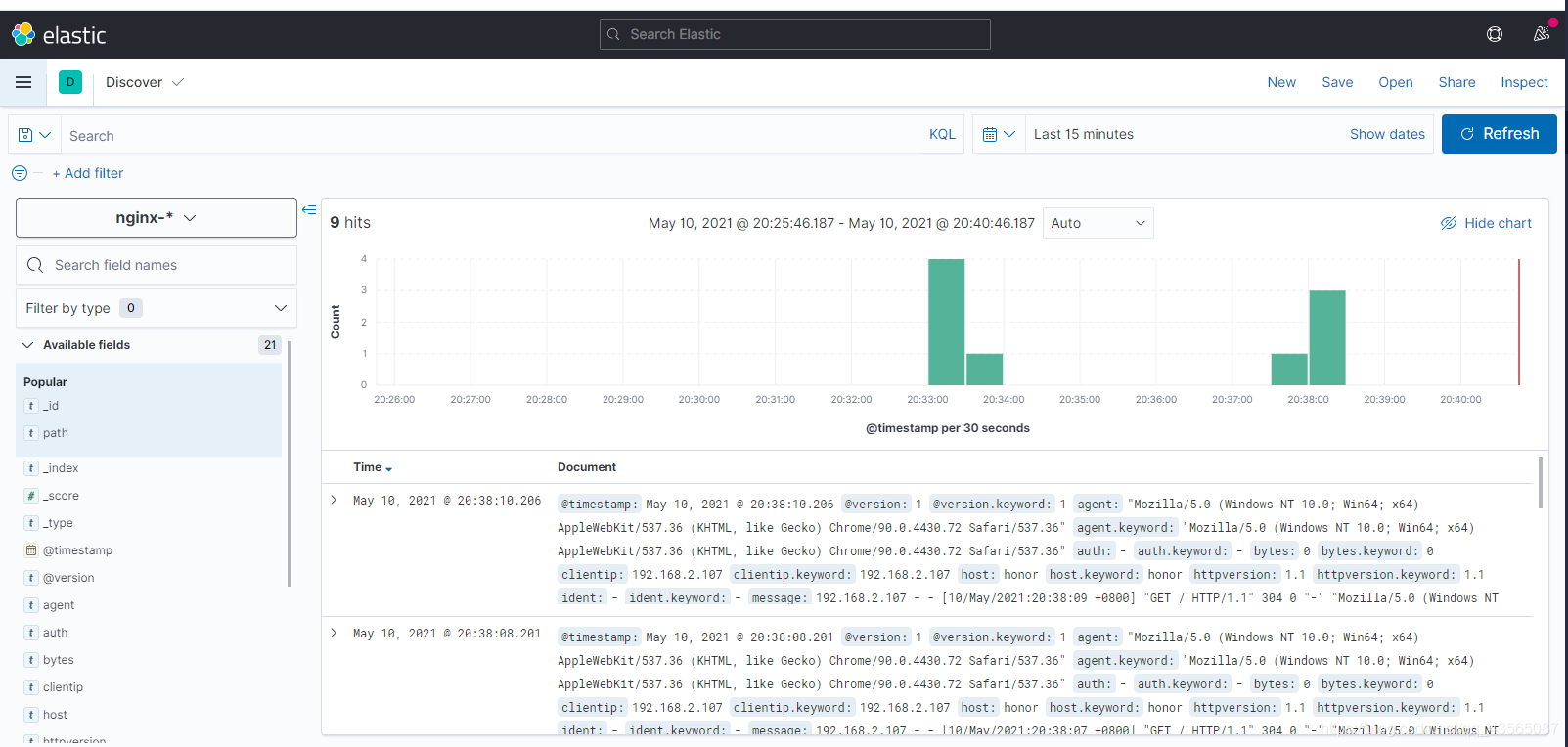
Task: Click the filter options circle icon
Action: pos(20,173)
